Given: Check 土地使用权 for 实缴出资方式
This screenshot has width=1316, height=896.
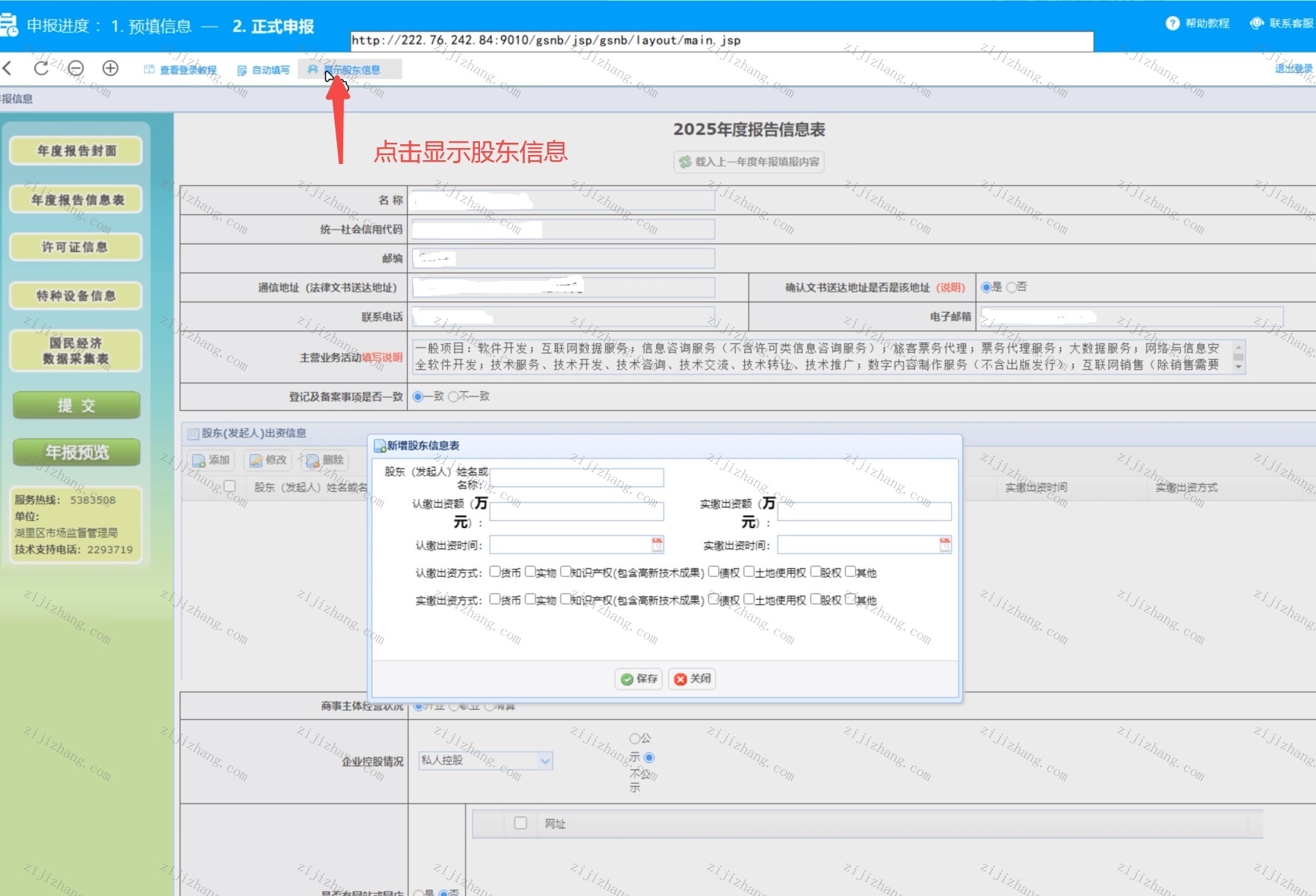Looking at the screenshot, I should tap(750, 599).
